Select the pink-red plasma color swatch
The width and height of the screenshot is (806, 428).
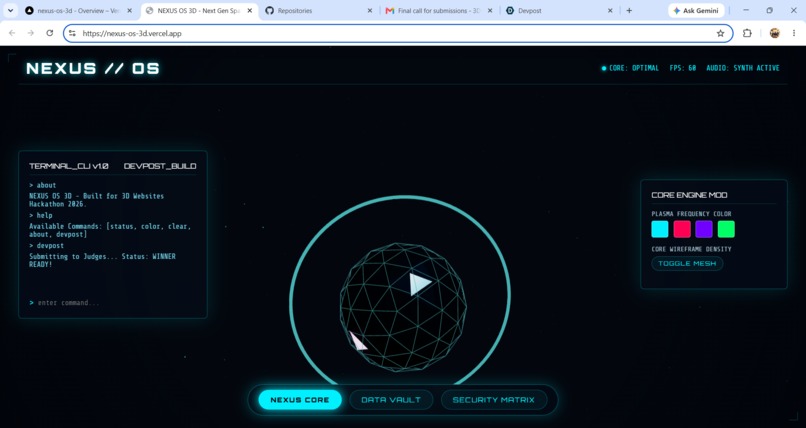pyautogui.click(x=682, y=229)
